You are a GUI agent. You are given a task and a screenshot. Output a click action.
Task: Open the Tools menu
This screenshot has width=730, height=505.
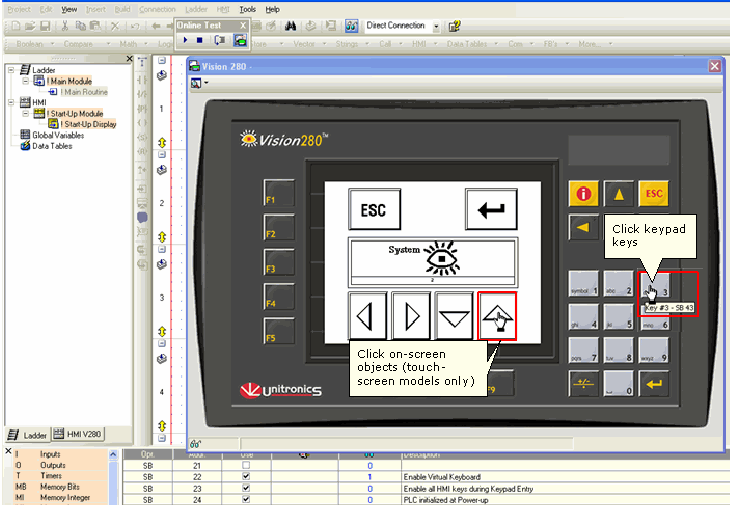(x=247, y=9)
